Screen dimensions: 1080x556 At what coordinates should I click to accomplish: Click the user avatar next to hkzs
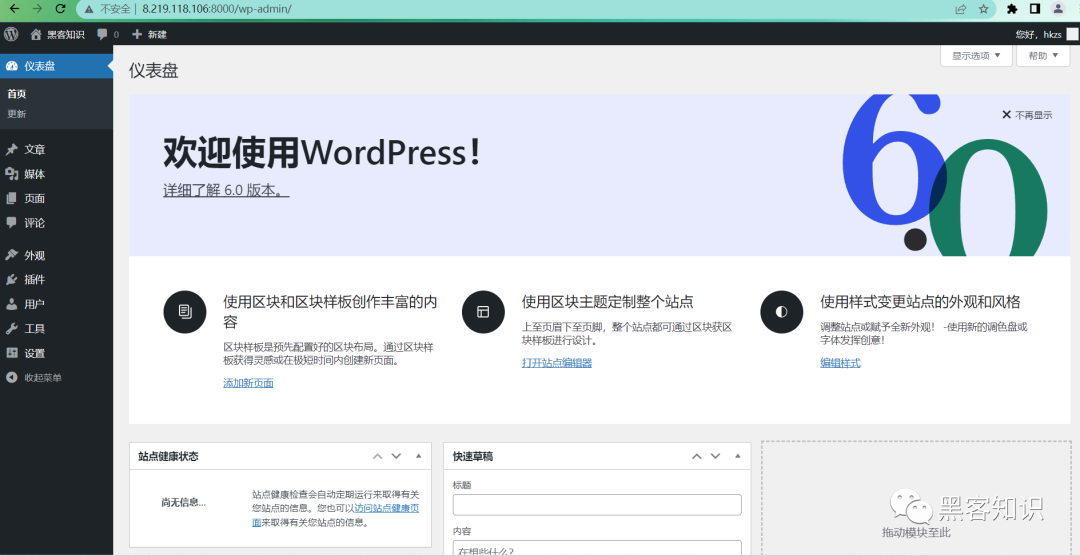pyautogui.click(x=1072, y=34)
